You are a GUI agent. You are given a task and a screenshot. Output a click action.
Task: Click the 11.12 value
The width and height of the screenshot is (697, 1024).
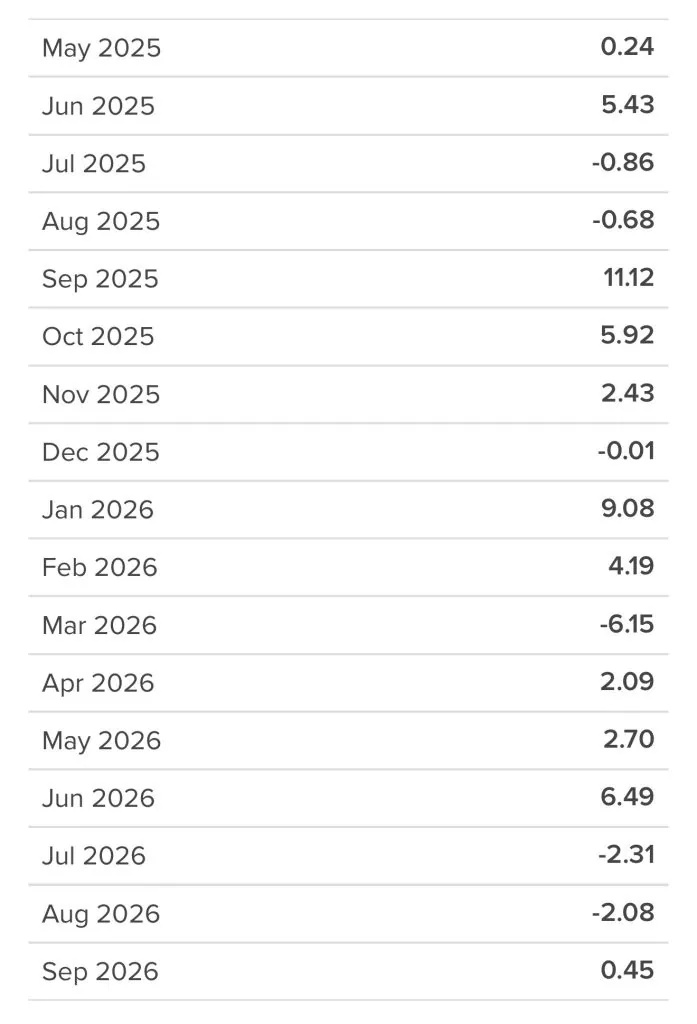(x=628, y=278)
